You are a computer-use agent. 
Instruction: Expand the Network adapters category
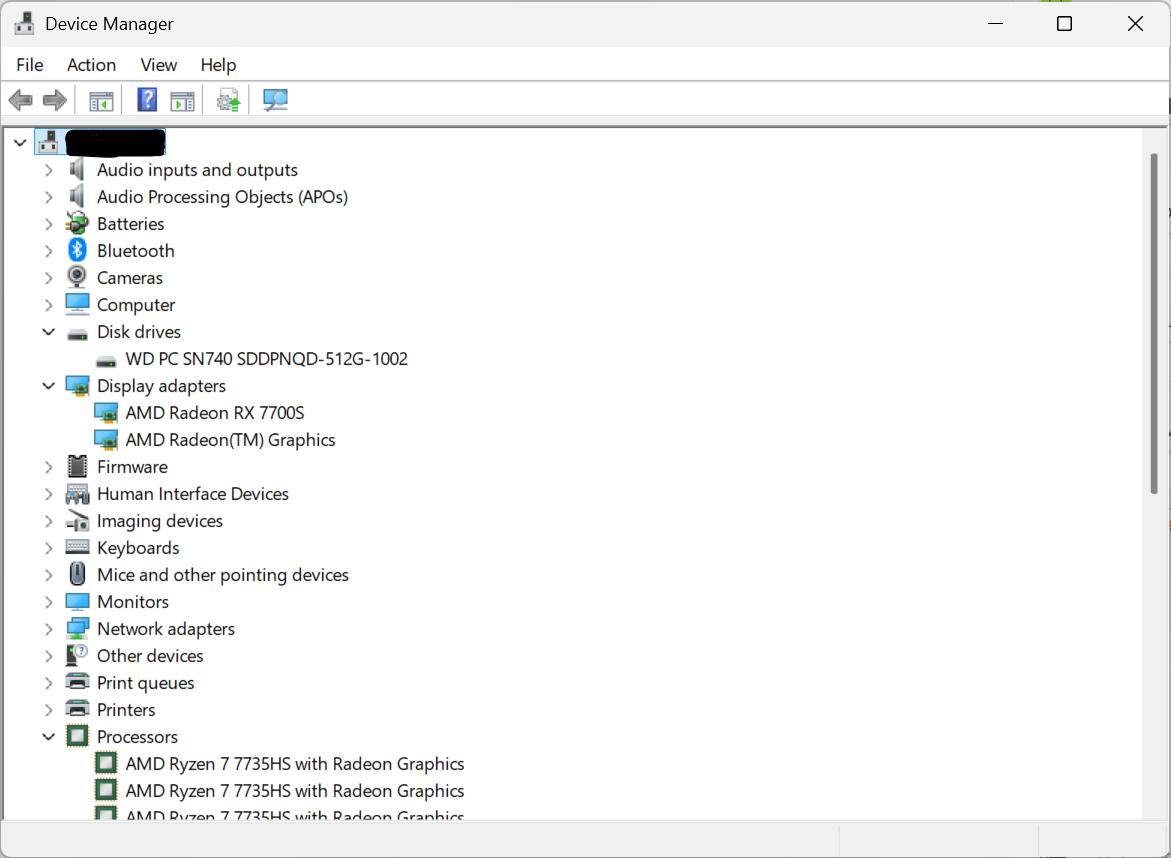coord(48,629)
